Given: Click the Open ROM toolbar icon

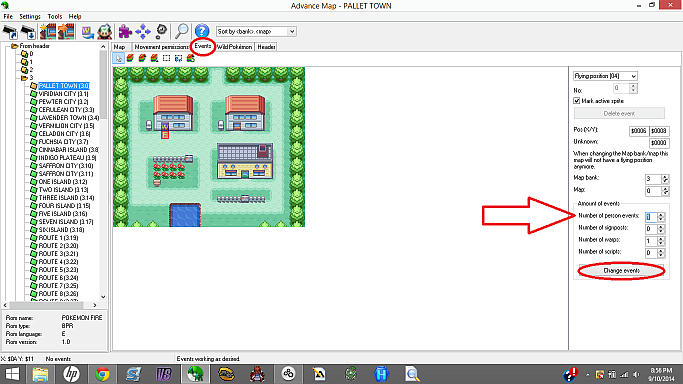Looking at the screenshot, I should 10,31.
